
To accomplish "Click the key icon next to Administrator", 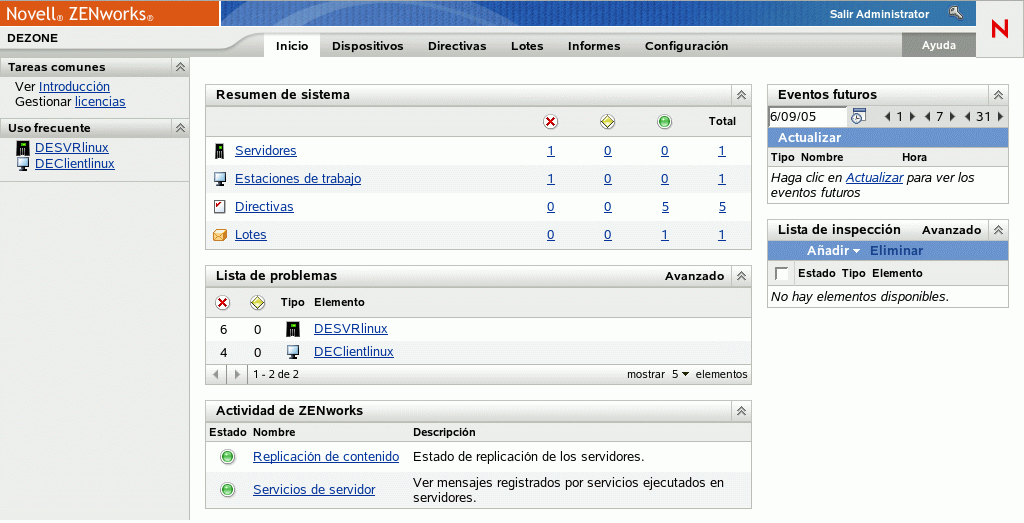I will pos(955,13).
